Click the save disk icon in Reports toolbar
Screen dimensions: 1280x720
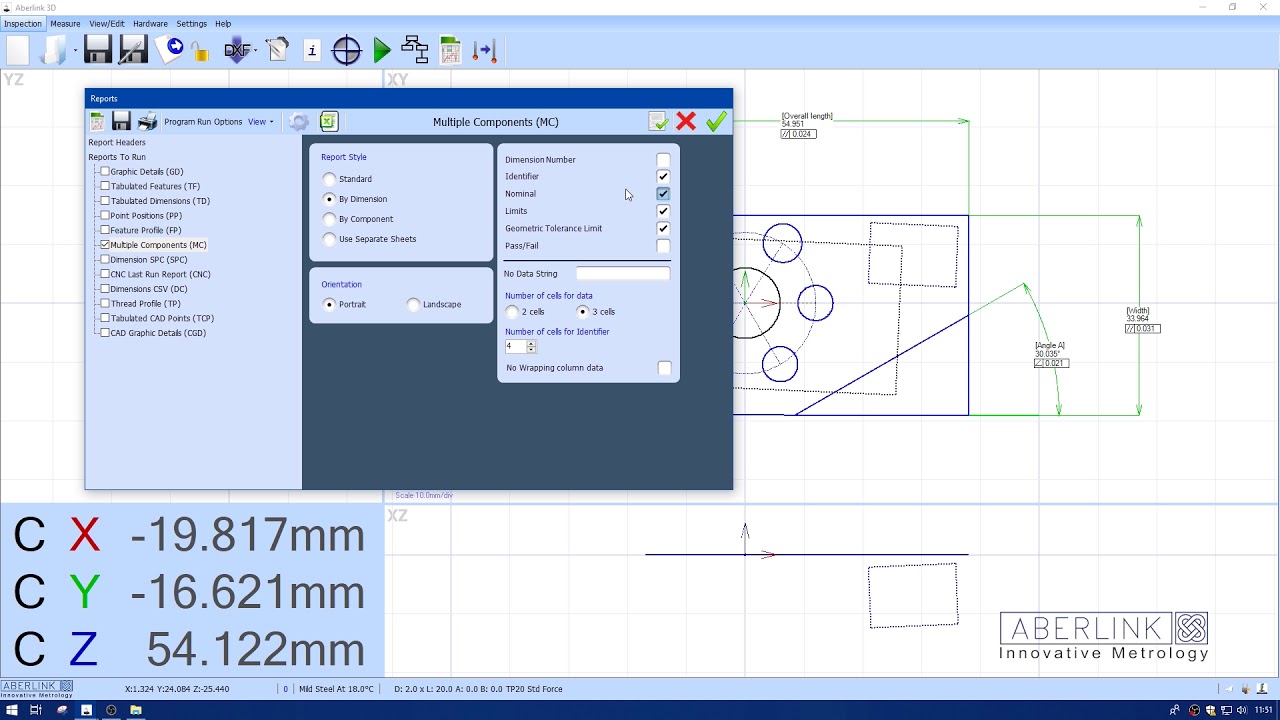(x=121, y=122)
